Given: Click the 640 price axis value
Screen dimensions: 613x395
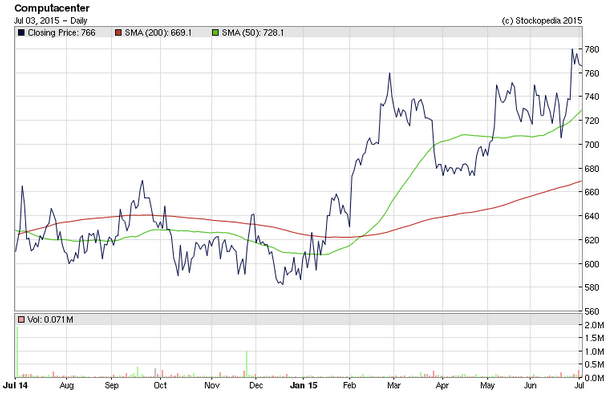Looking at the screenshot, I should [592, 216].
